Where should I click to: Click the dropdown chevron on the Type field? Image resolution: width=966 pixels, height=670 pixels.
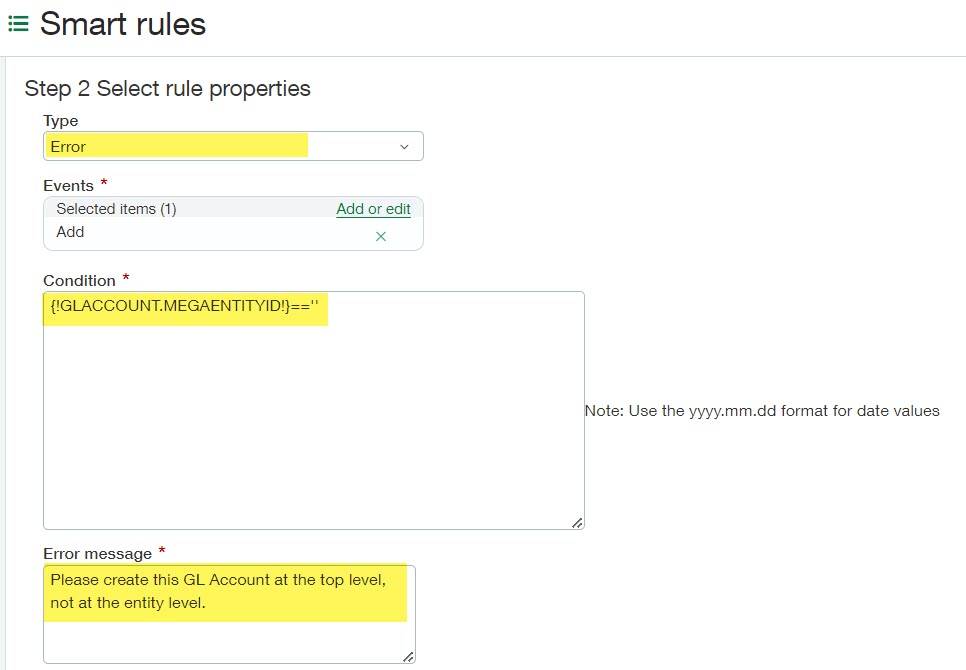tap(404, 145)
